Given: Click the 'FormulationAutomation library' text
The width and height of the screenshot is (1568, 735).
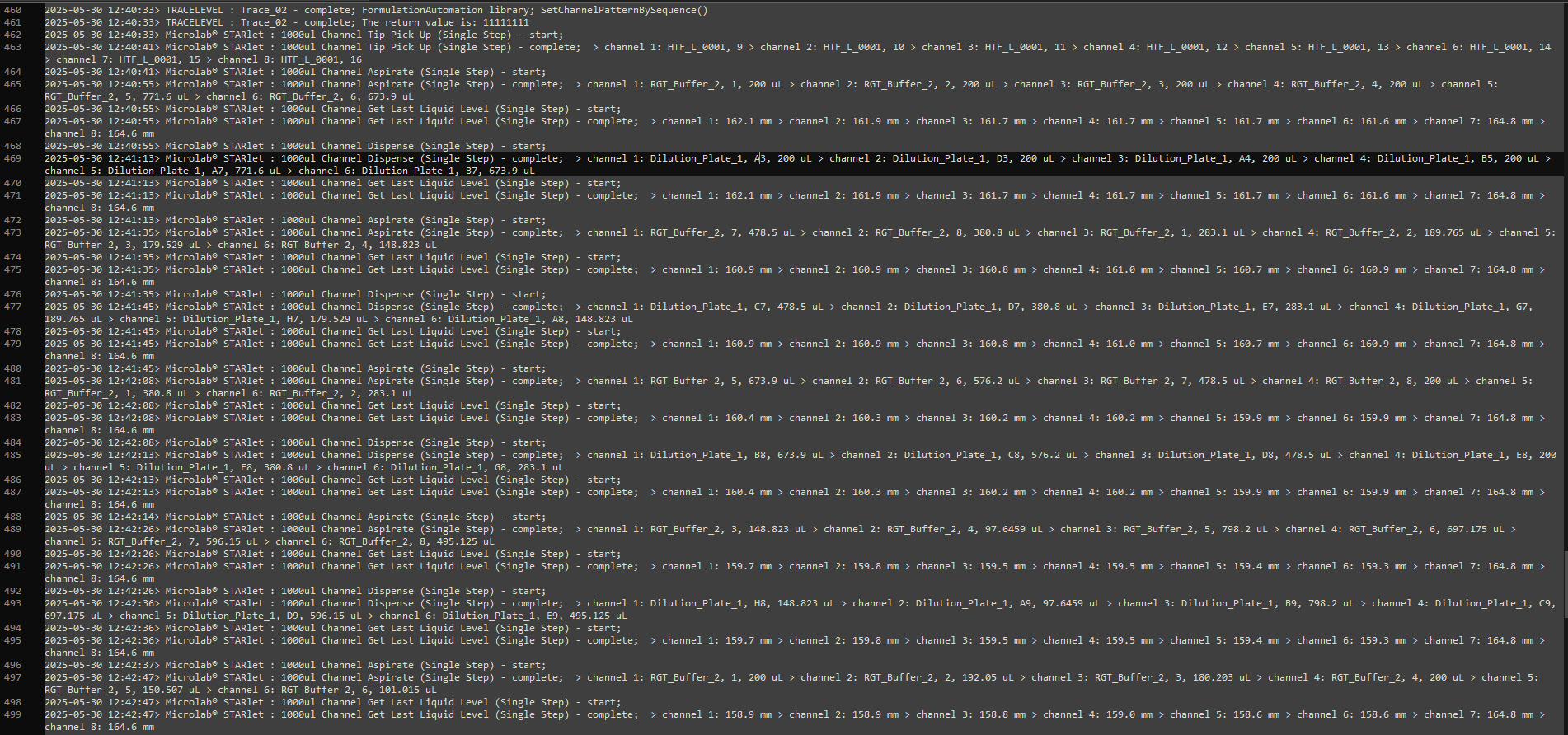Looking at the screenshot, I should (445, 10).
